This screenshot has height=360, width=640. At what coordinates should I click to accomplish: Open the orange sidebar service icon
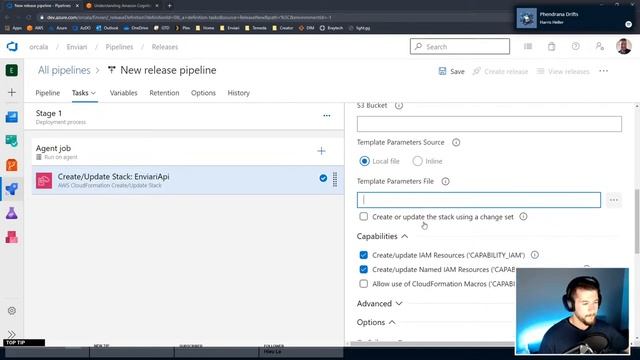tap(11, 165)
